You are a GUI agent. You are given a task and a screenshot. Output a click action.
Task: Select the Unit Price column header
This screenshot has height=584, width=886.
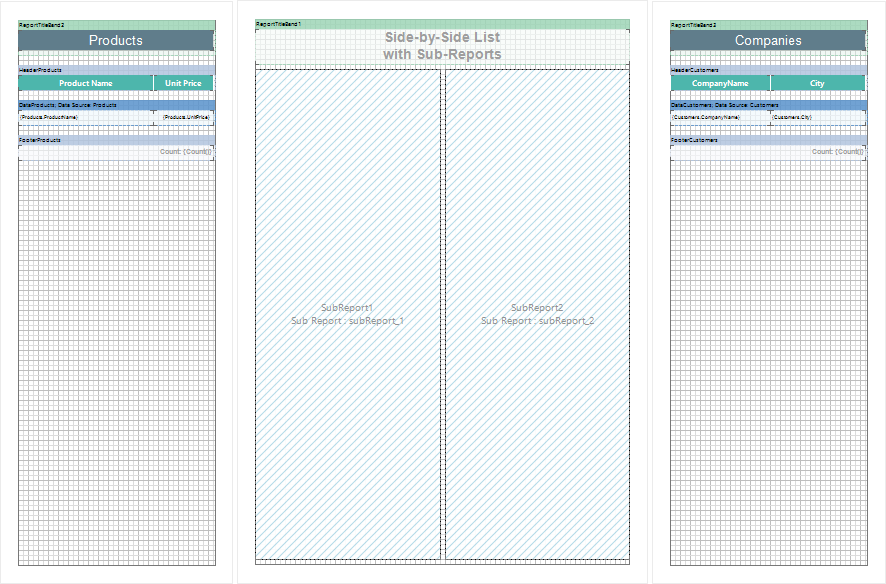coord(184,83)
